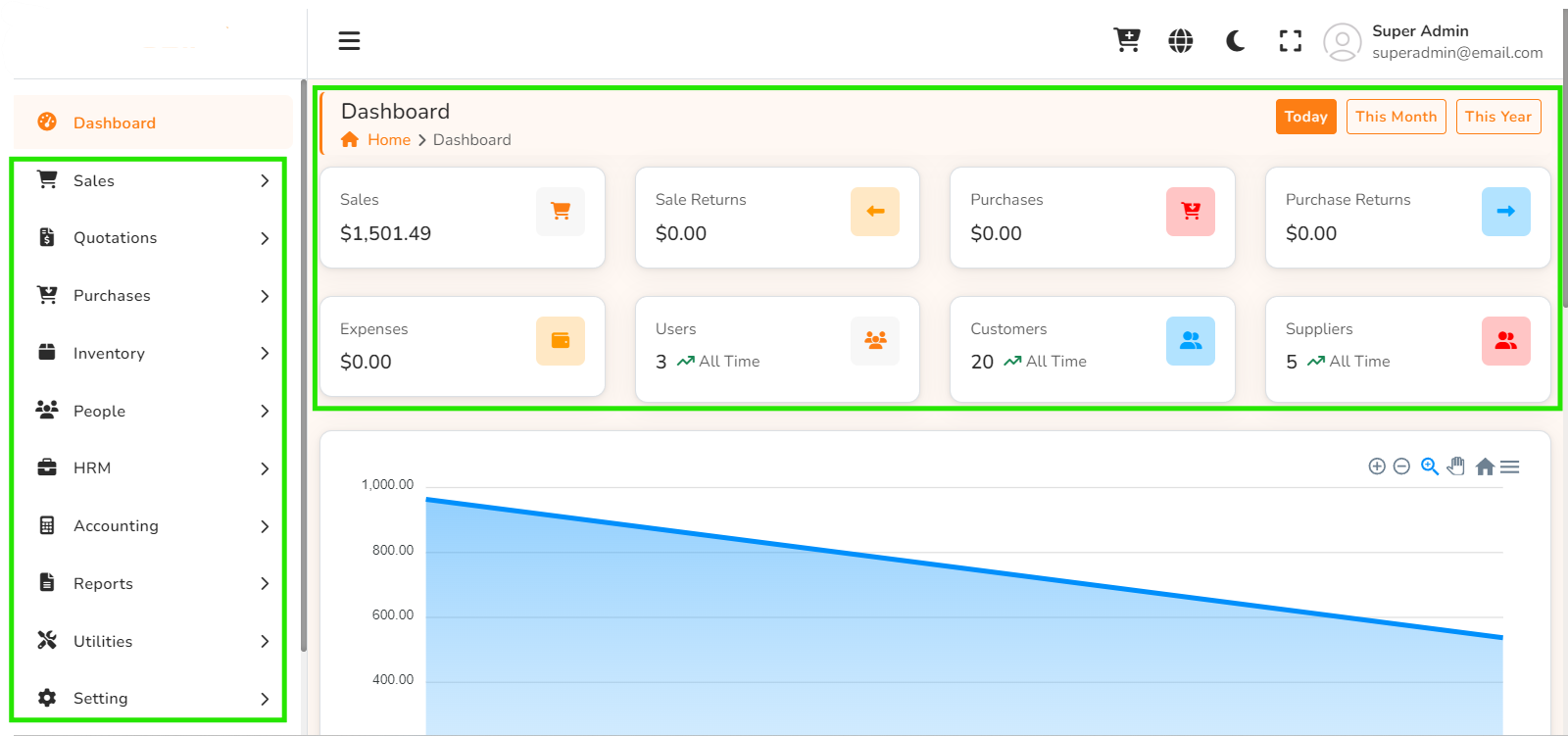Open the Inventory sidebar menu label
Viewport: 1568px width, 736px height.
tap(109, 353)
